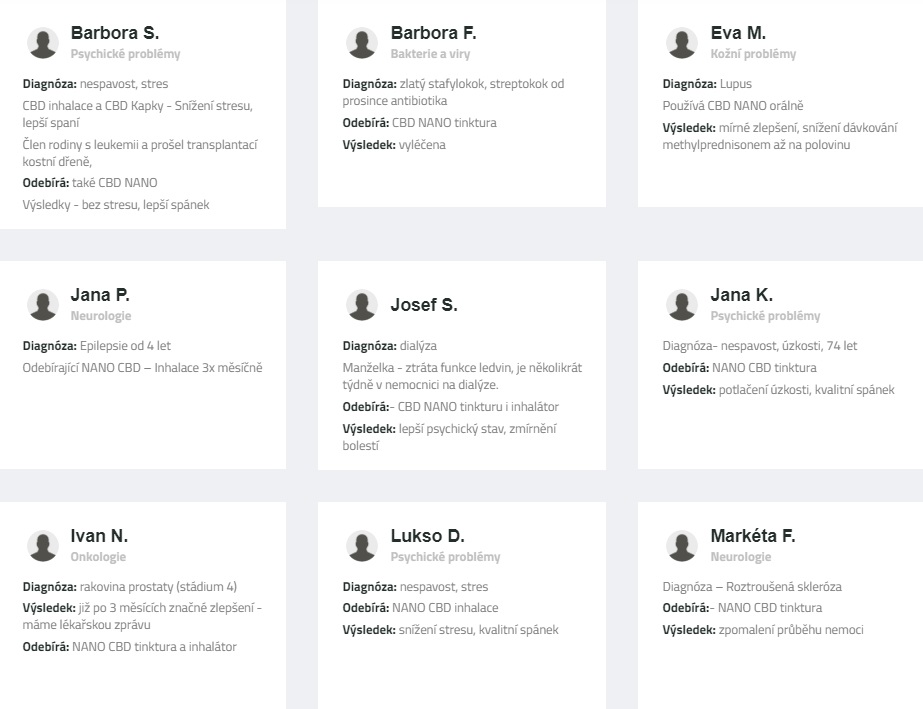923x709 pixels.
Task: Click Jana K. avatar icon
Action: point(682,305)
